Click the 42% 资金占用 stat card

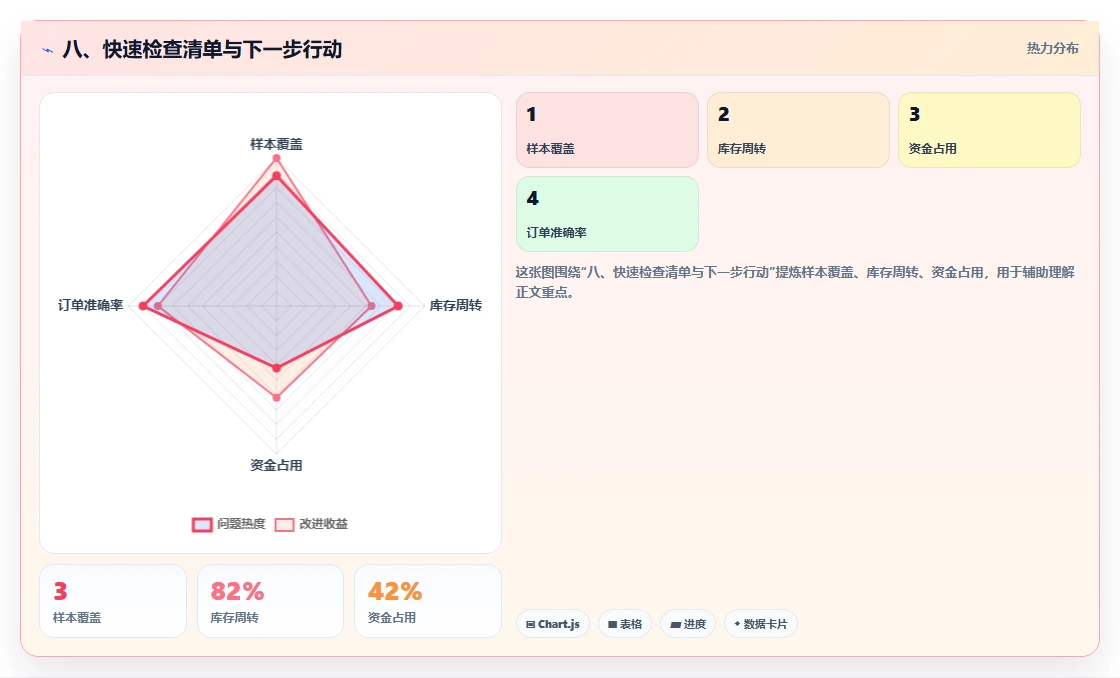[428, 601]
